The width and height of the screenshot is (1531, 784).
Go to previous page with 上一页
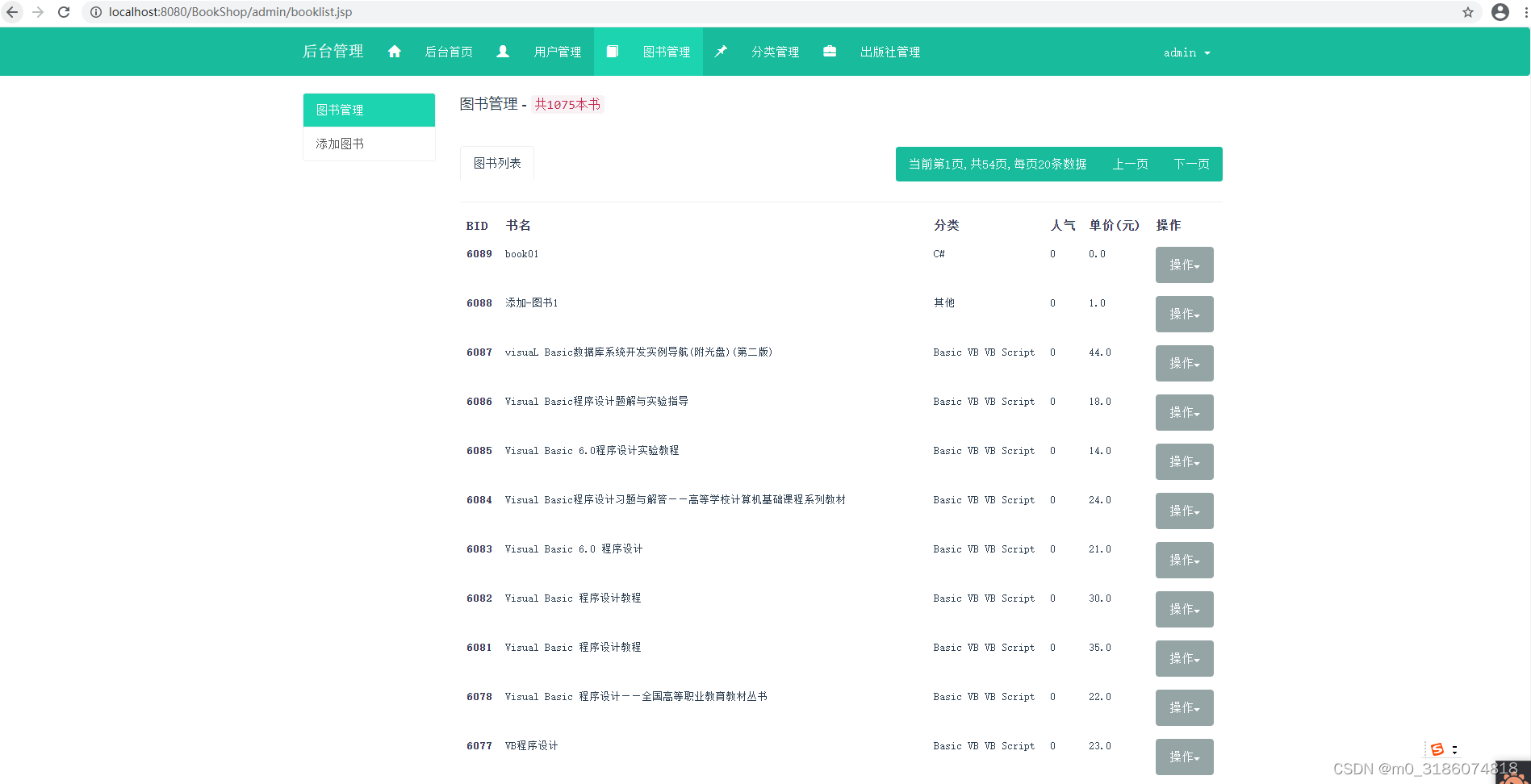coord(1129,163)
